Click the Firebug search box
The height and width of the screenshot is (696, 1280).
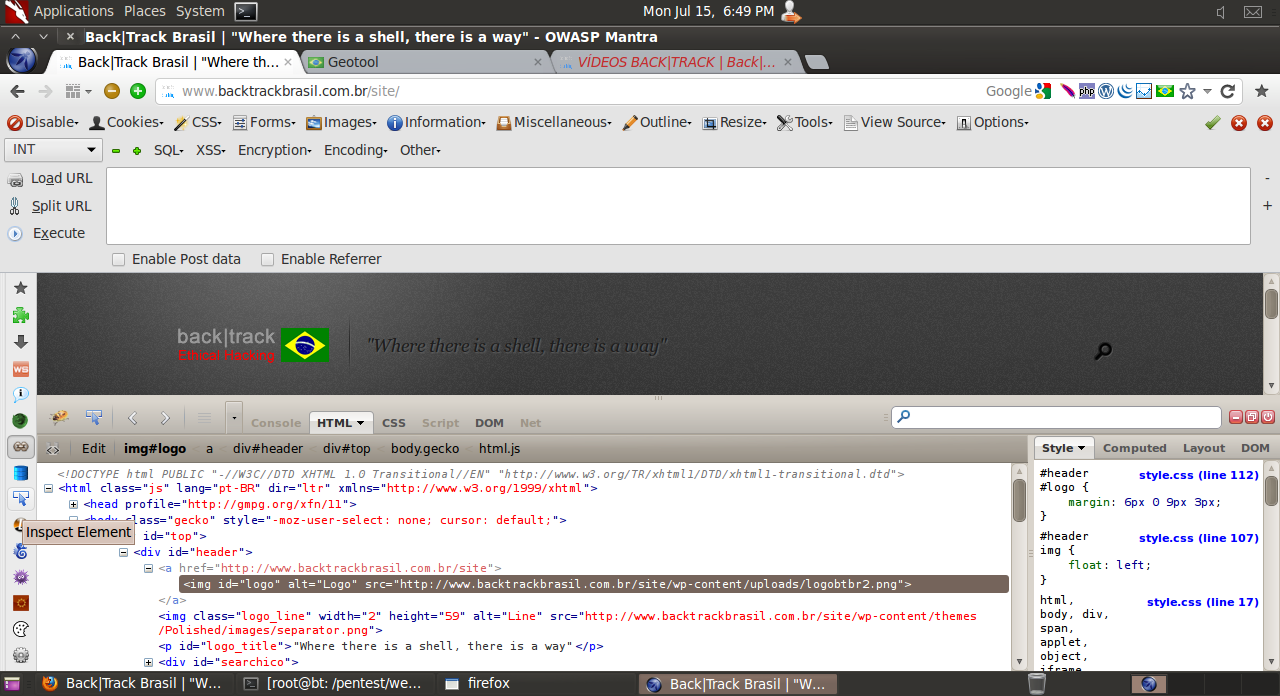(x=1057, y=417)
